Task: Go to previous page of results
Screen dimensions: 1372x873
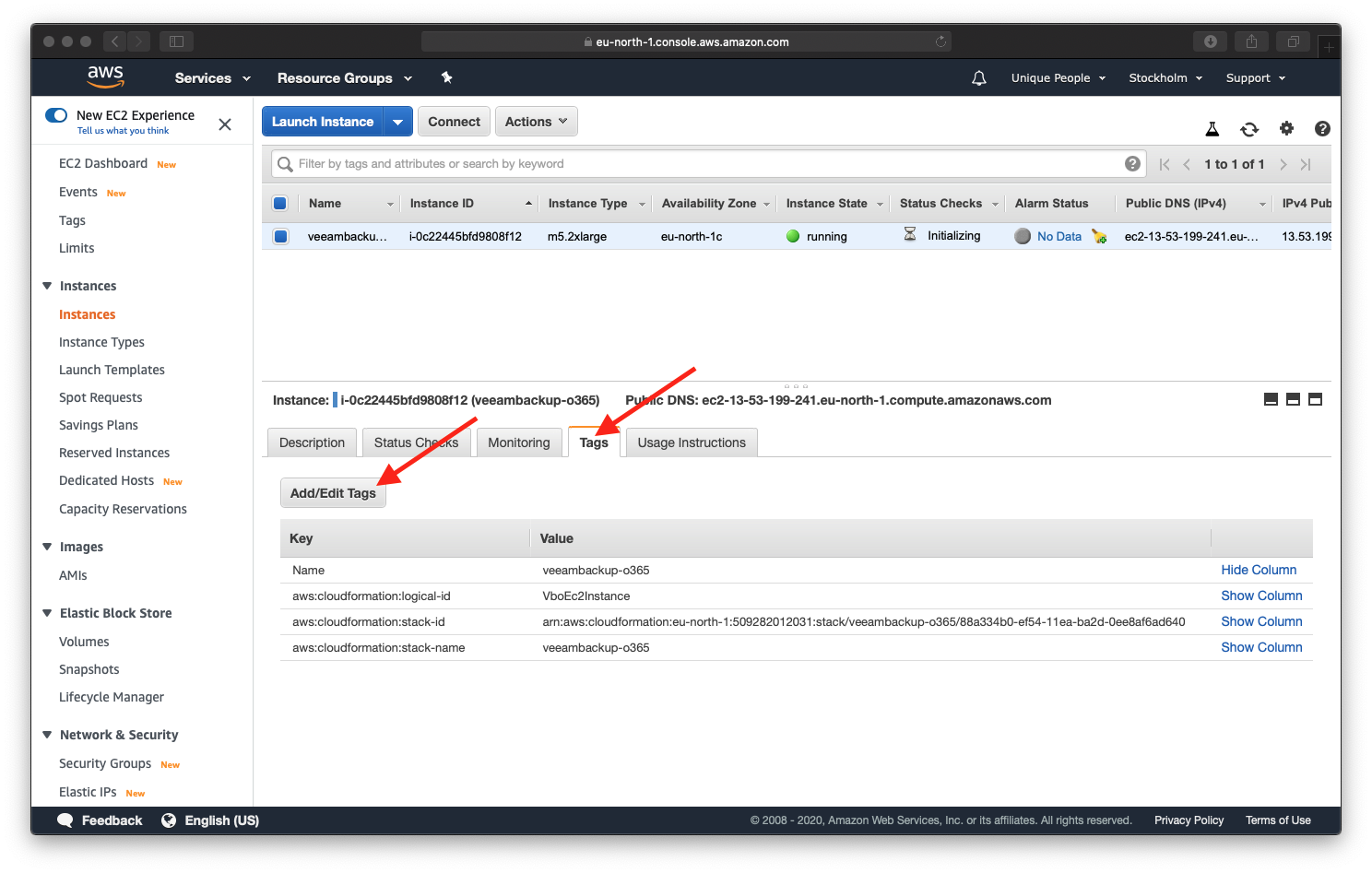Action: [x=1187, y=164]
